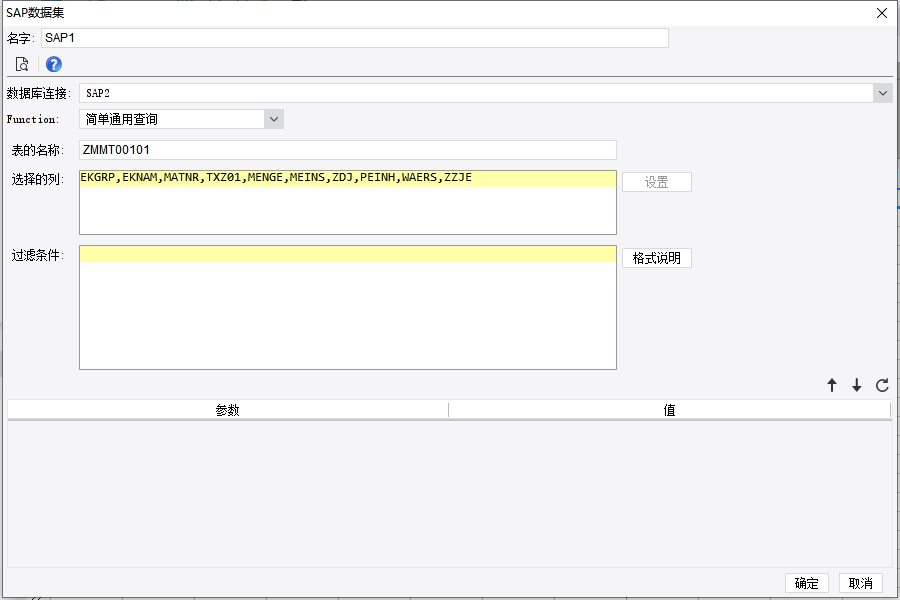Open the 格式说明 button
The width and height of the screenshot is (900, 600).
[657, 258]
